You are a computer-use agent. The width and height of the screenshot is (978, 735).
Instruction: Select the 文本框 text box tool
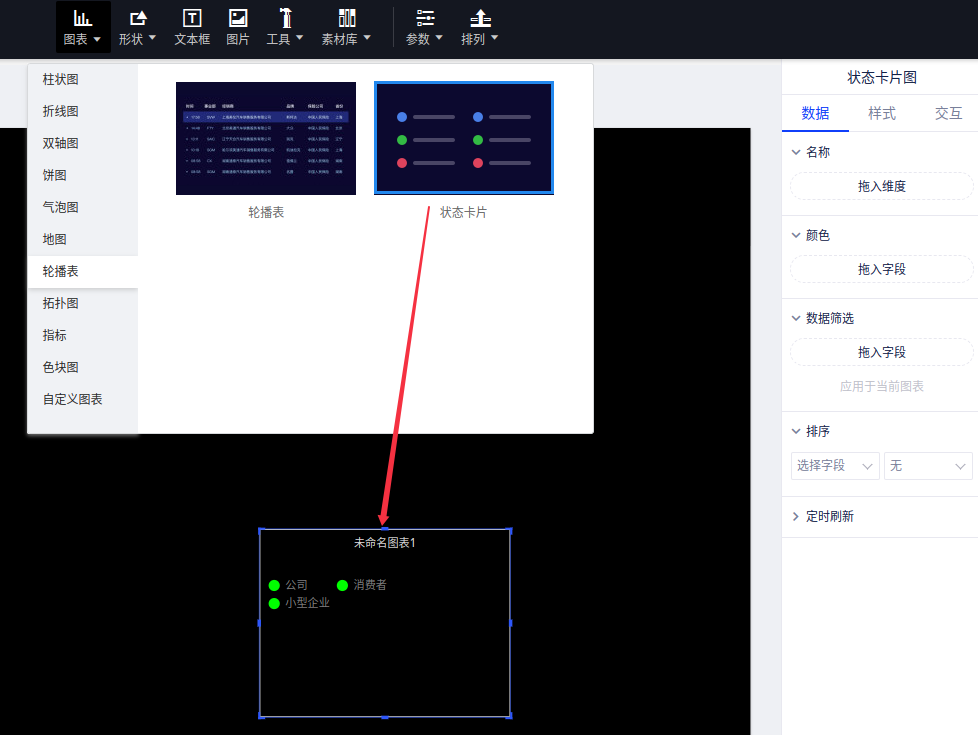(192, 18)
